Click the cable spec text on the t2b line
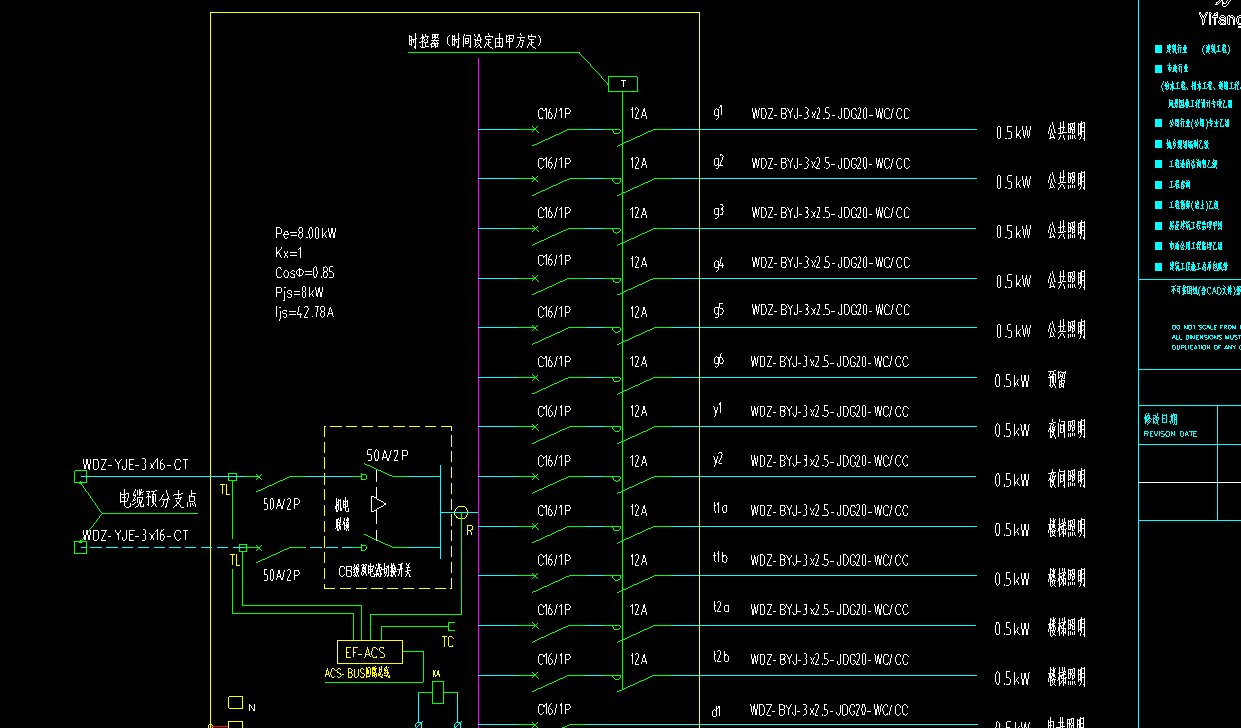1241x728 pixels. pos(830,660)
